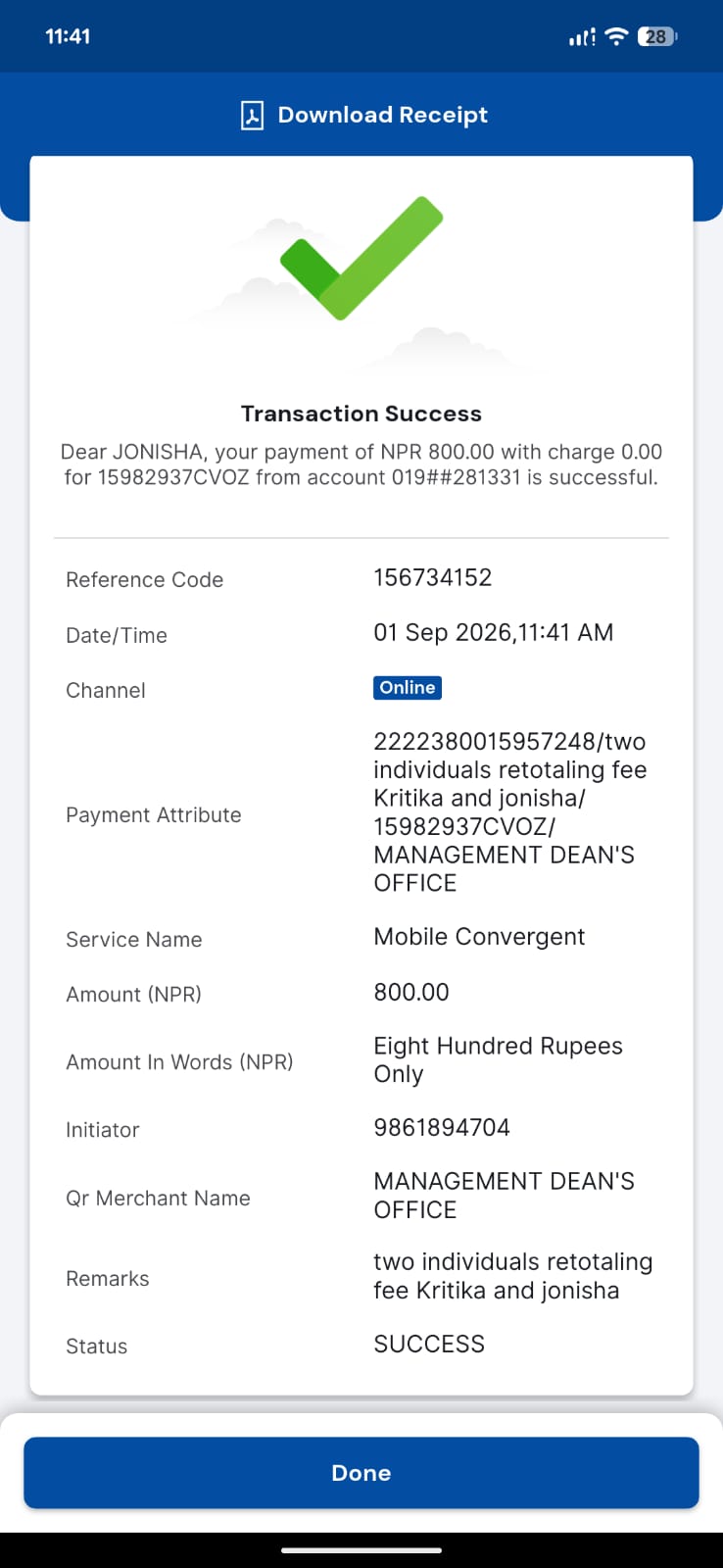Tap the Reference Code value 156734152

click(432, 577)
